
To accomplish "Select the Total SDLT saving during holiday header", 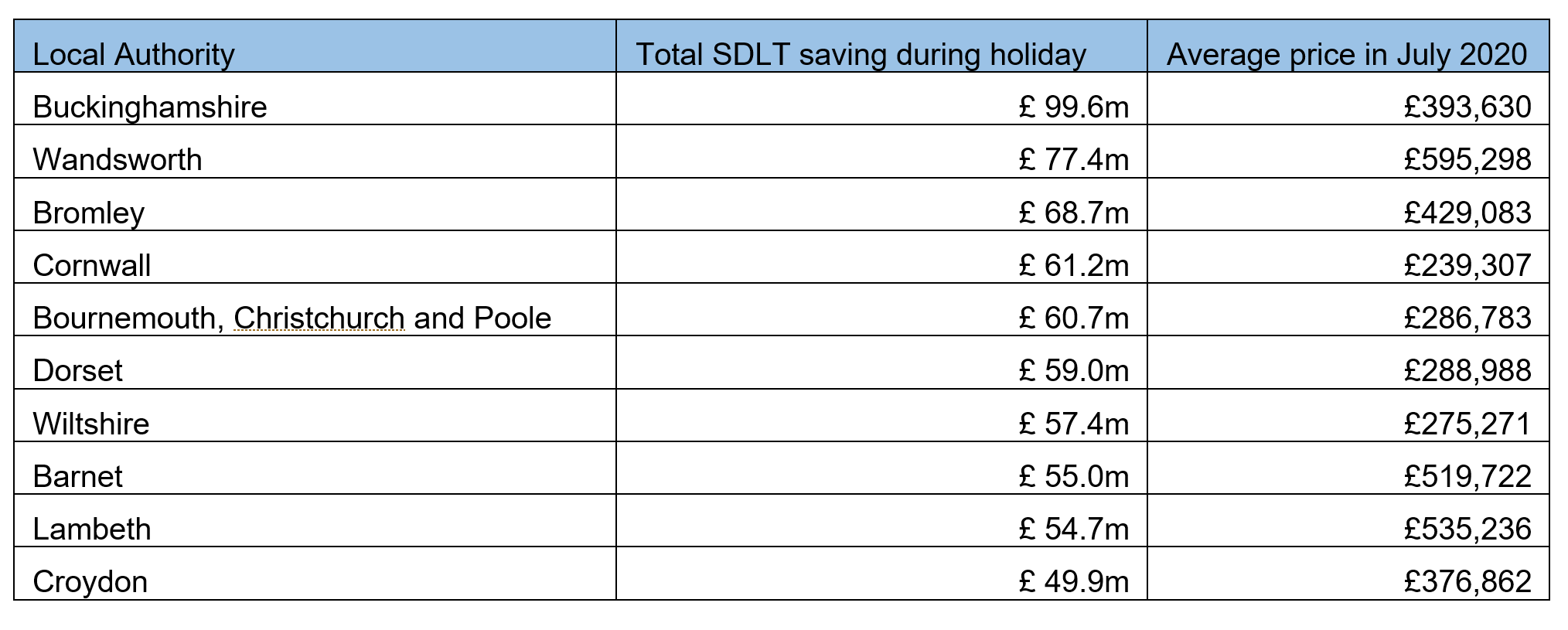I will point(861,55).
